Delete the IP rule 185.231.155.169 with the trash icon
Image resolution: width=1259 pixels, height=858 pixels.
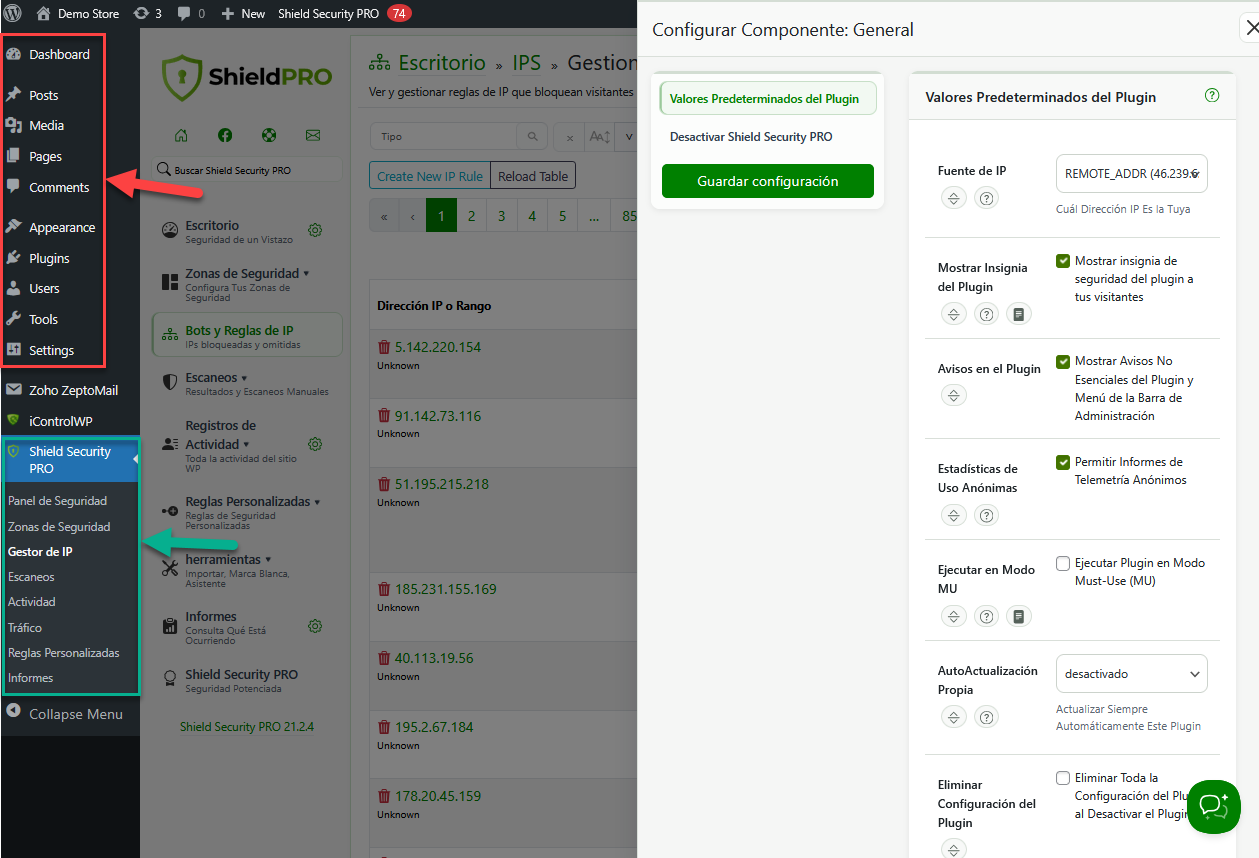[x=384, y=589]
